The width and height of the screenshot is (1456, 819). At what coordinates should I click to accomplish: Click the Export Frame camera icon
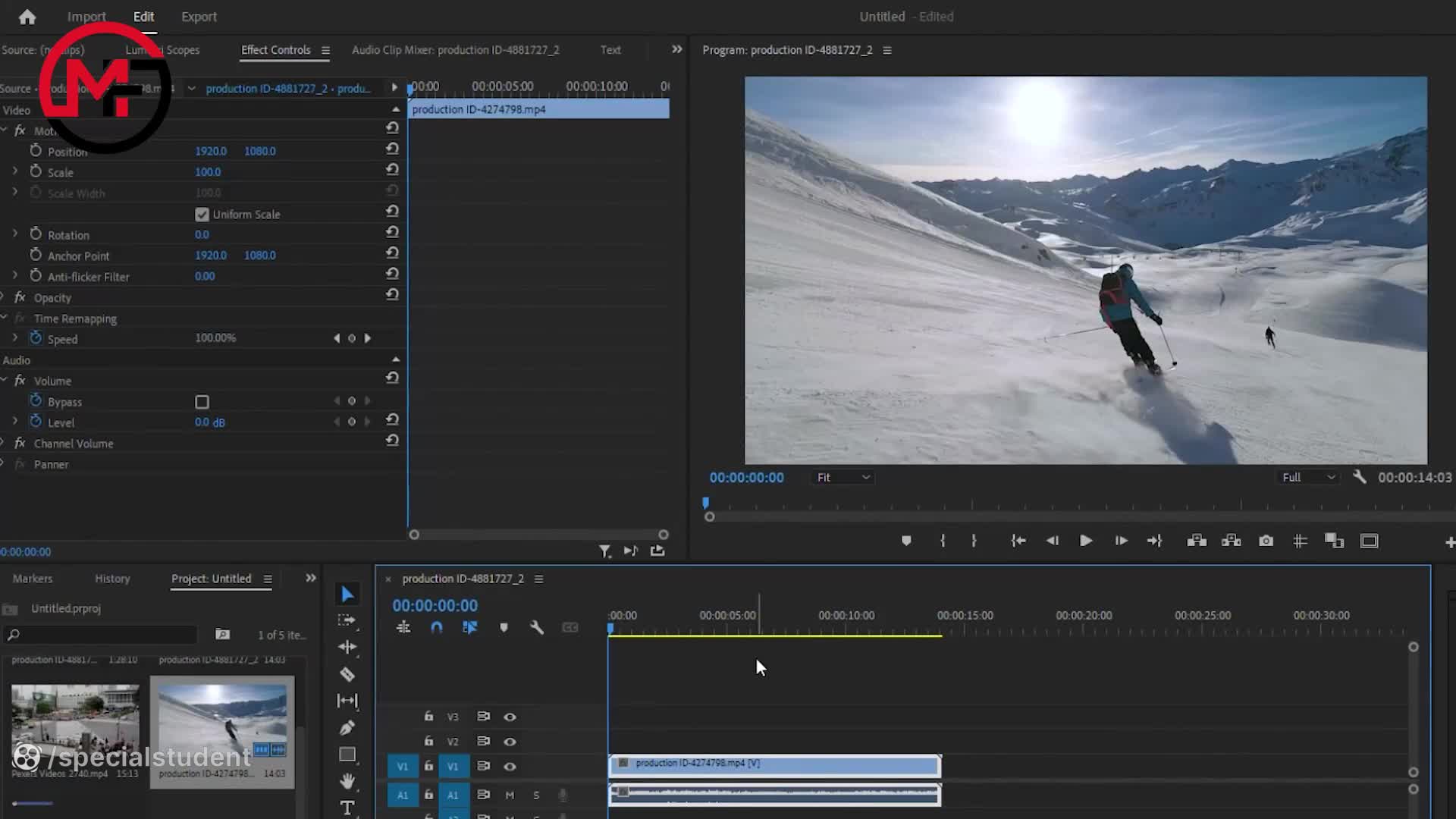pyautogui.click(x=1266, y=541)
